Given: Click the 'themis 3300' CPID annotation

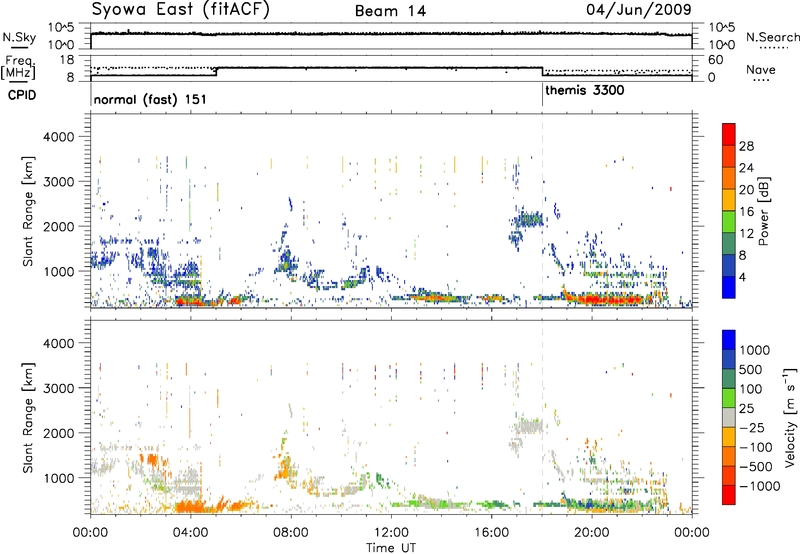Looking at the screenshot, I should pyautogui.click(x=585, y=90).
